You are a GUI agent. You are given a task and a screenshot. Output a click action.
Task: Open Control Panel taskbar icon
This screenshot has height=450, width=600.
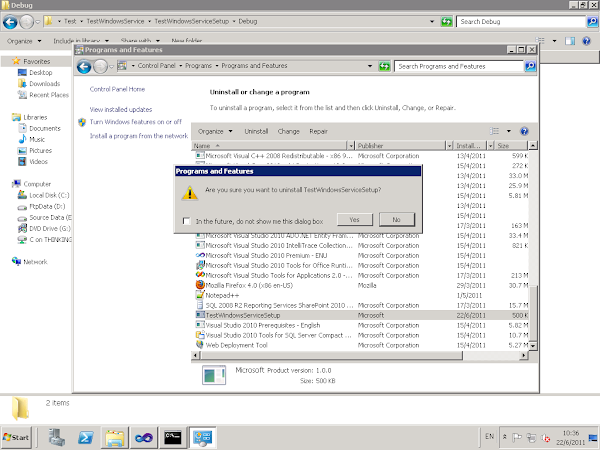pos(202,437)
